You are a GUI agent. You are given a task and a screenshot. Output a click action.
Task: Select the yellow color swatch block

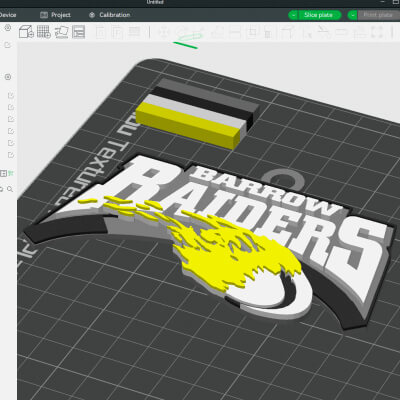click(187, 124)
